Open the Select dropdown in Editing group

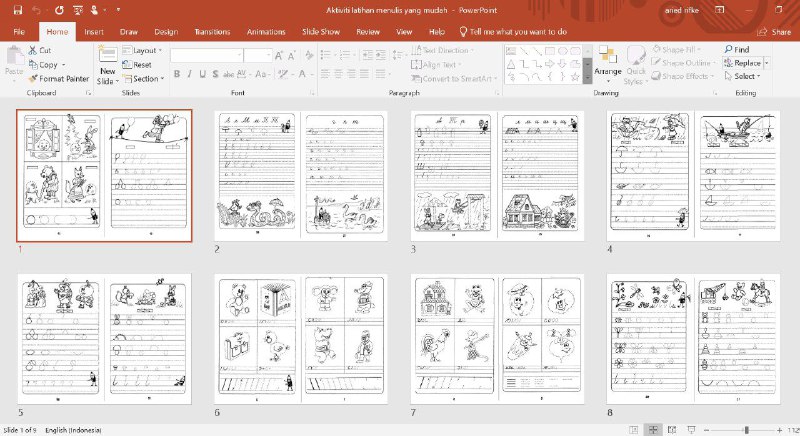click(745, 76)
